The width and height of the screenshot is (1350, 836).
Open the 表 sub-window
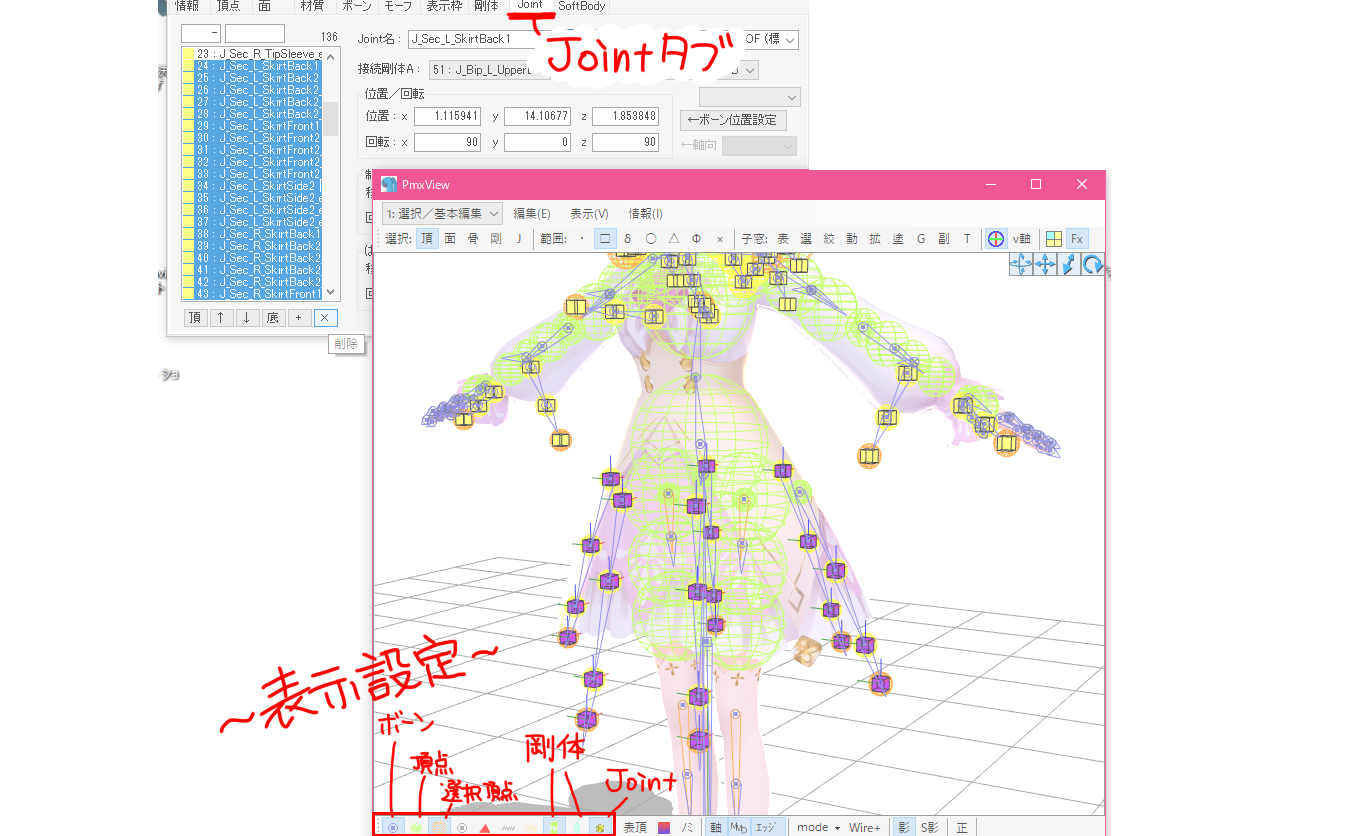(x=783, y=239)
